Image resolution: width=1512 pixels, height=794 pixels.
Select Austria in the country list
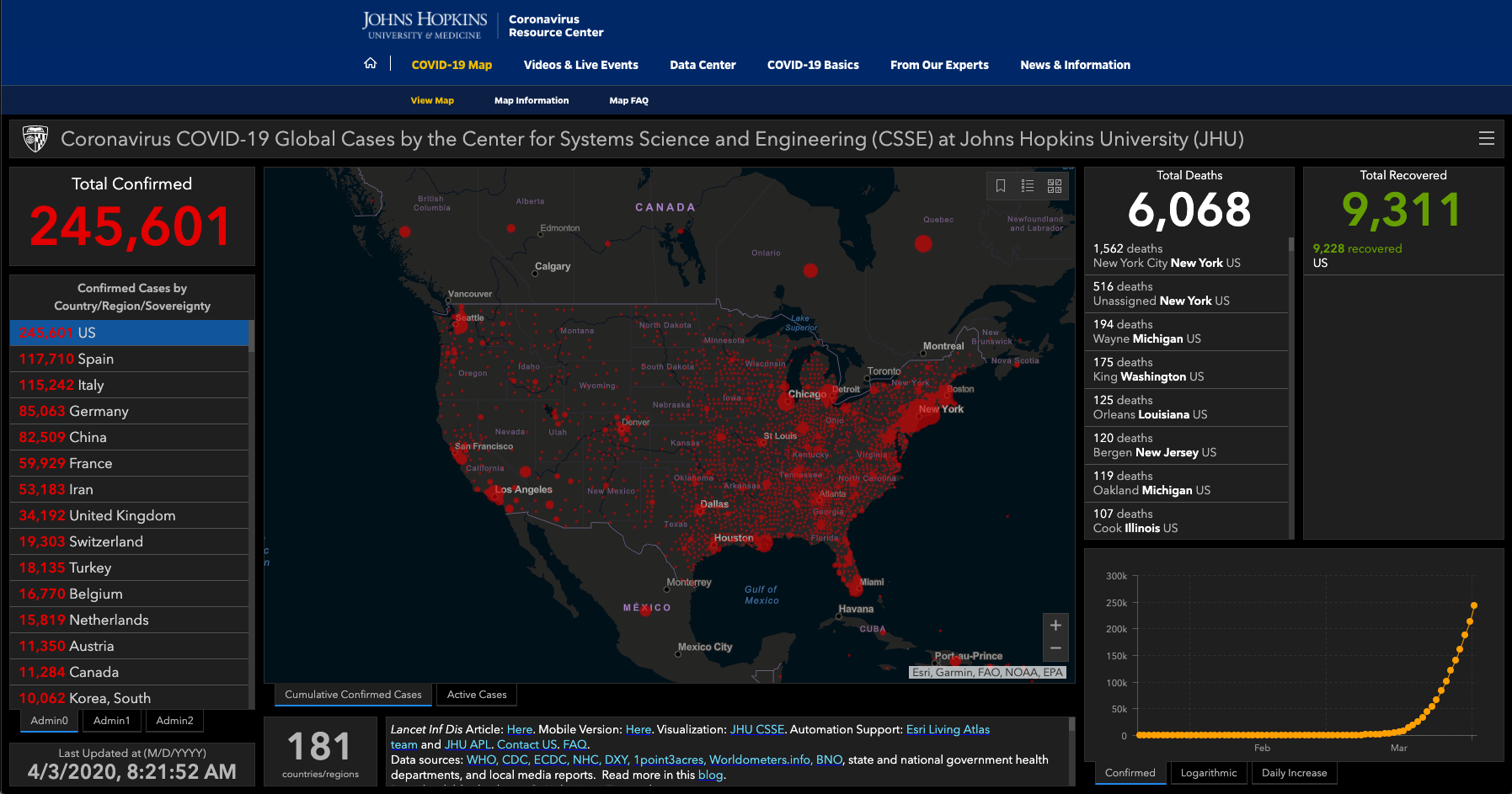[x=129, y=646]
